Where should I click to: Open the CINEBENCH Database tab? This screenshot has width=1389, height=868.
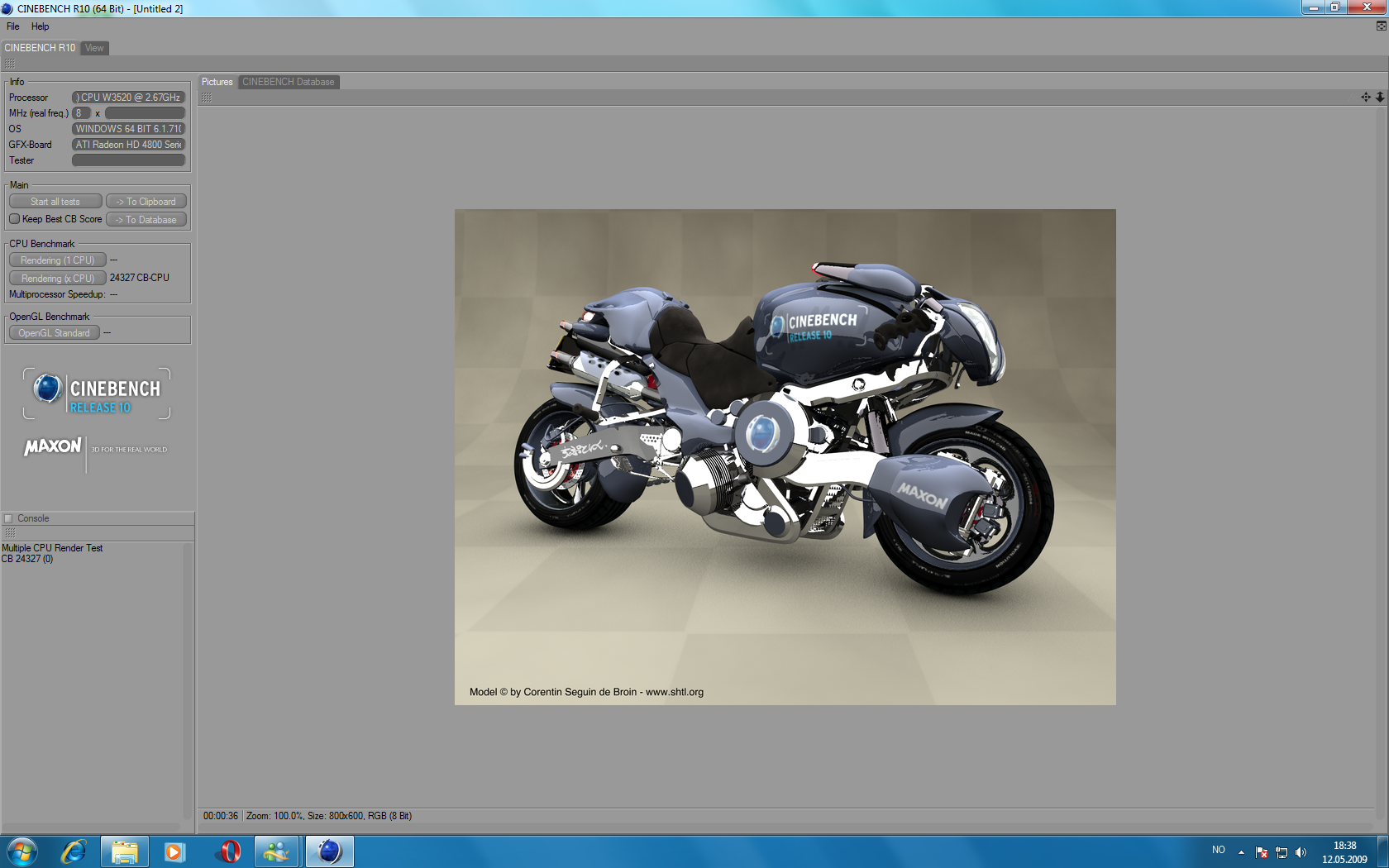pos(289,82)
